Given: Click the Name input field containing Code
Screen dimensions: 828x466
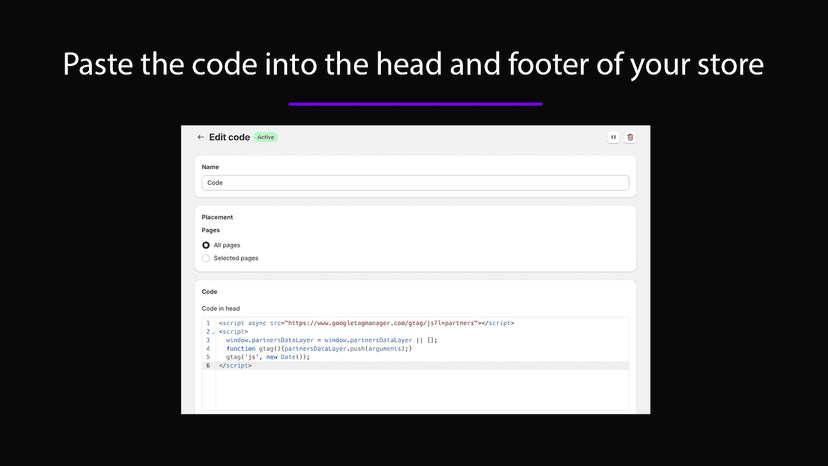Looking at the screenshot, I should point(415,183).
